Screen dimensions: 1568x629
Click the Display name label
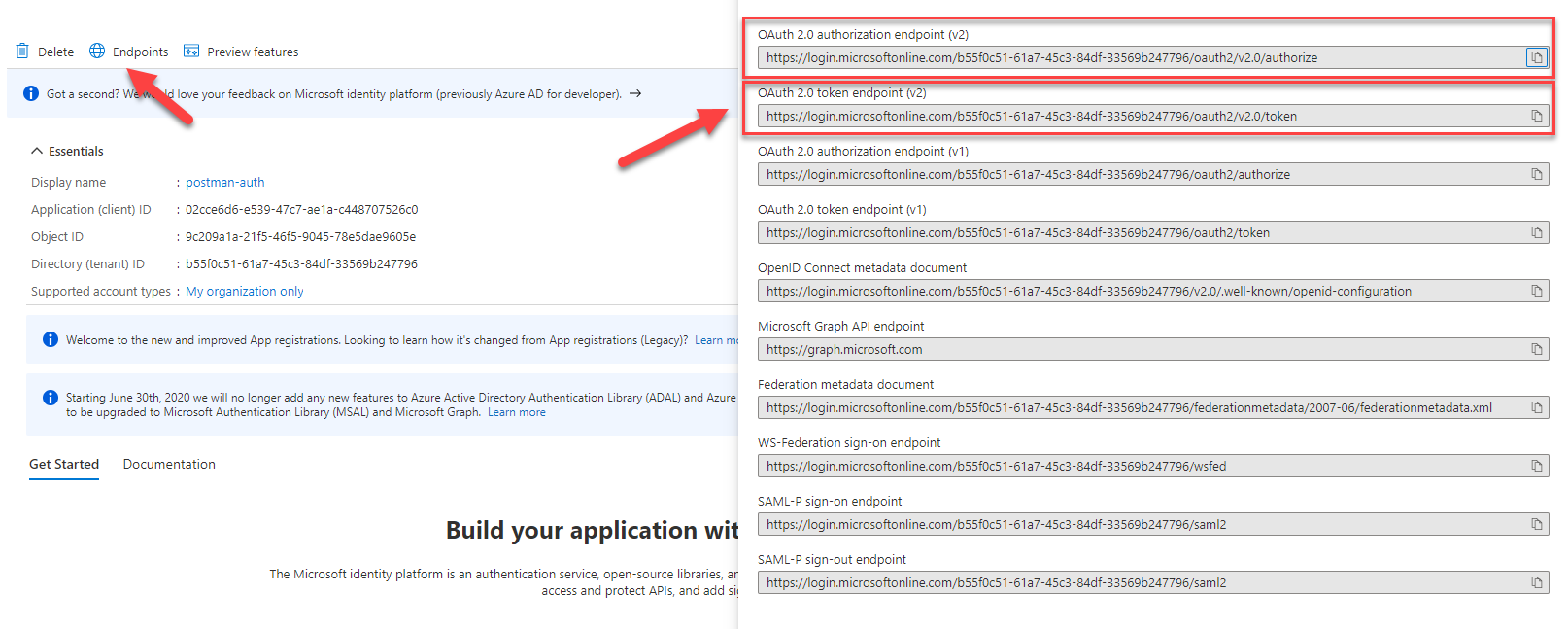tap(68, 182)
